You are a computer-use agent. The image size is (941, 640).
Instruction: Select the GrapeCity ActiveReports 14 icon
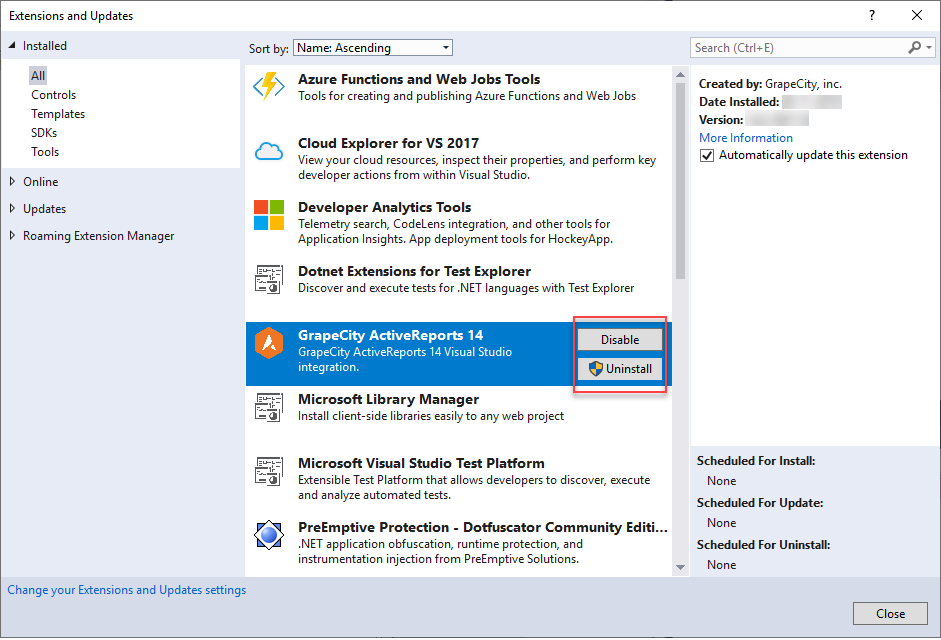coord(268,344)
